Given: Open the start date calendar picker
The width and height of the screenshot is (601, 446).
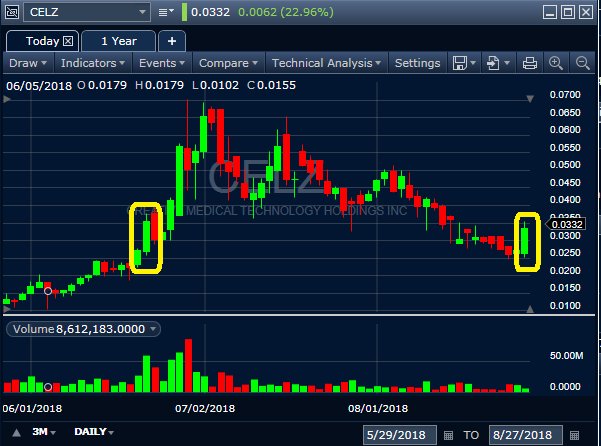Looking at the screenshot, I should tap(448, 436).
